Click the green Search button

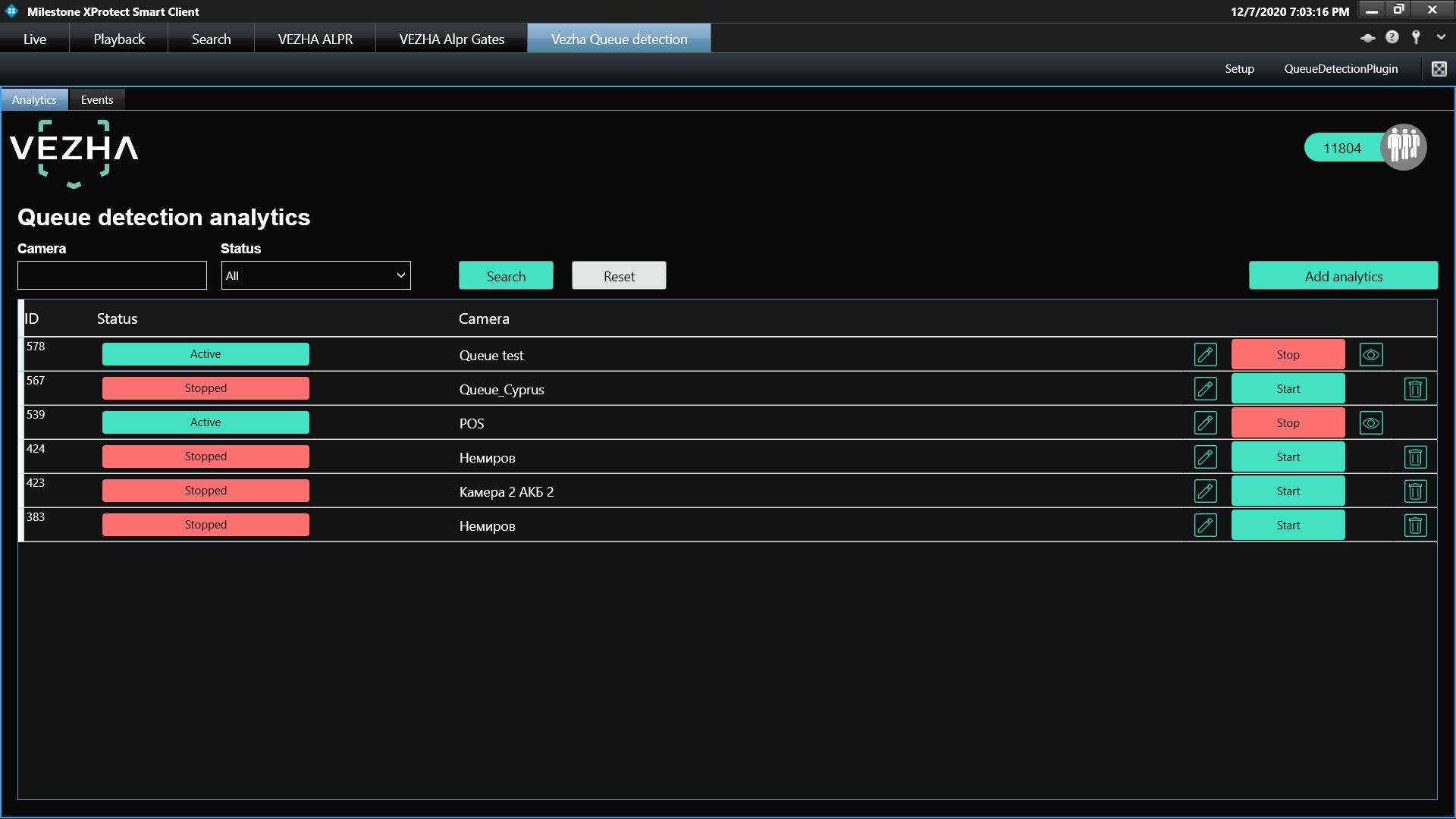click(x=506, y=276)
